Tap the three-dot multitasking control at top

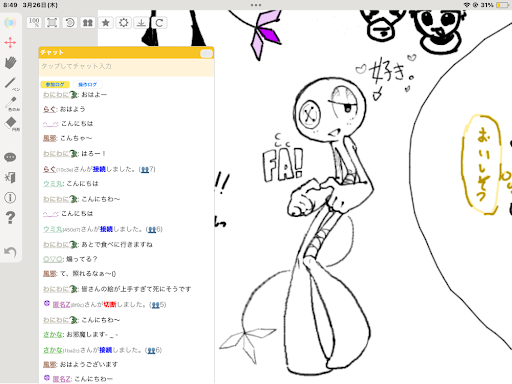tap(256, 5)
